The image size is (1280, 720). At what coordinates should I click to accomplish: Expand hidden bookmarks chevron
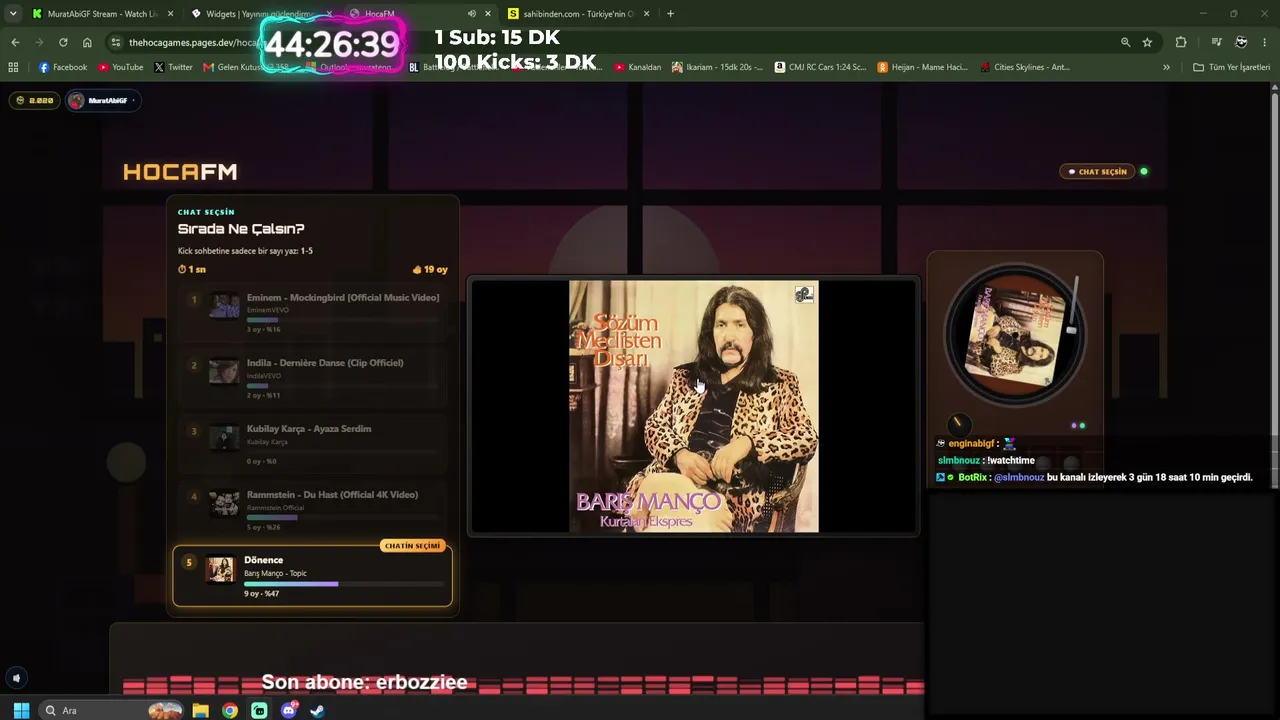1166,67
